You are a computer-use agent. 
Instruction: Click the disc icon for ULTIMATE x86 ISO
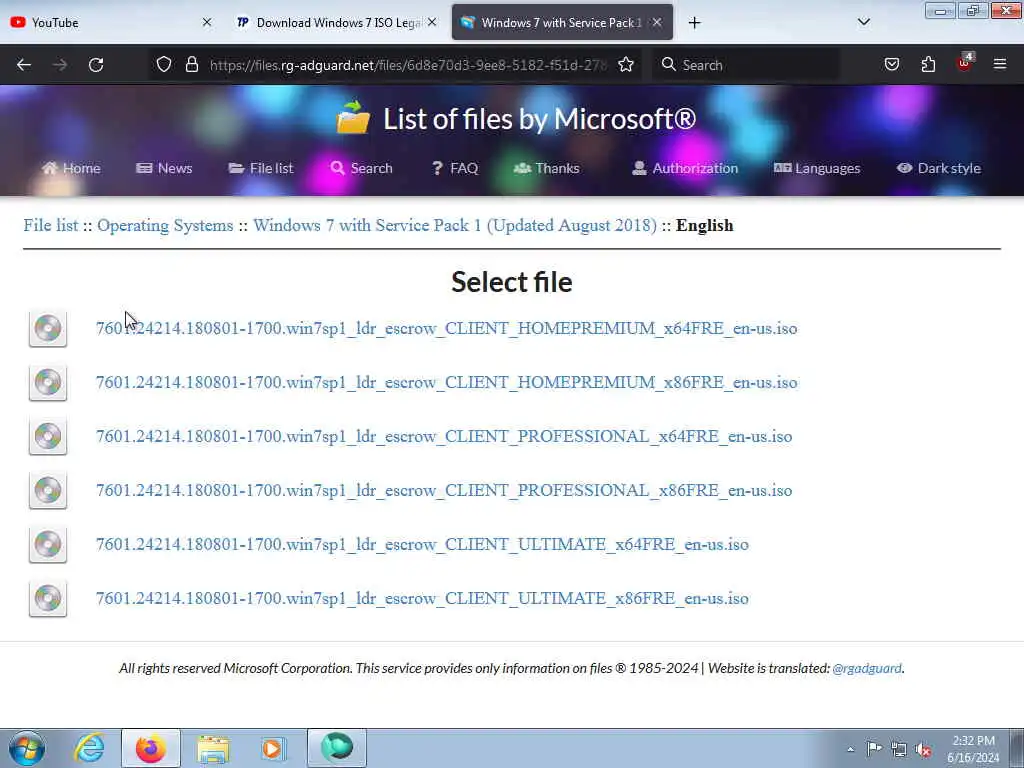[48, 598]
